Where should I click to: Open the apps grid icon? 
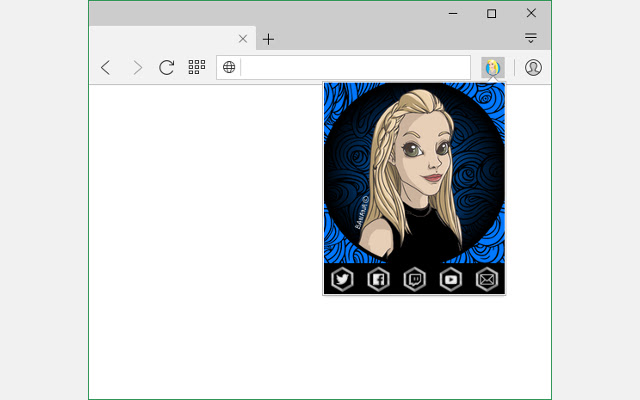(x=197, y=67)
